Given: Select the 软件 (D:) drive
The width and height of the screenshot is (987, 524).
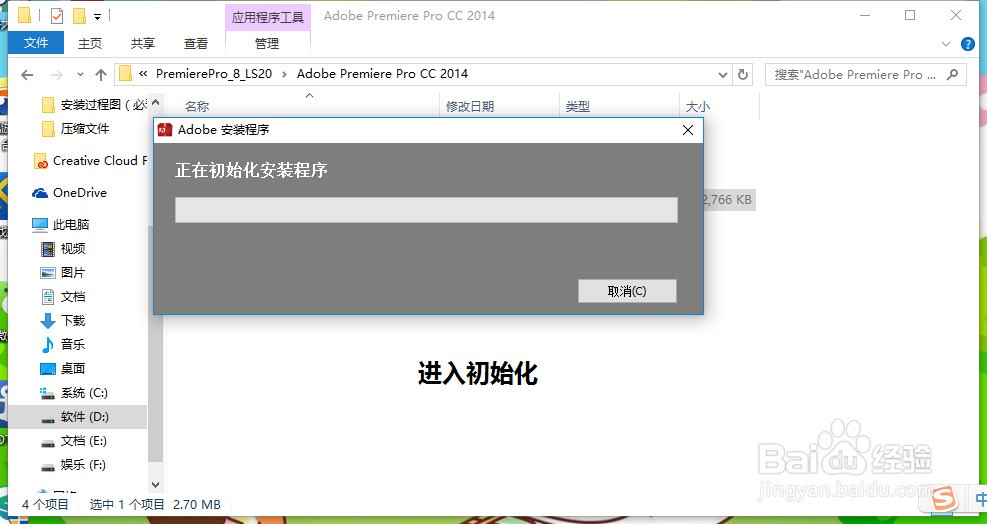Looking at the screenshot, I should click(x=74, y=417).
